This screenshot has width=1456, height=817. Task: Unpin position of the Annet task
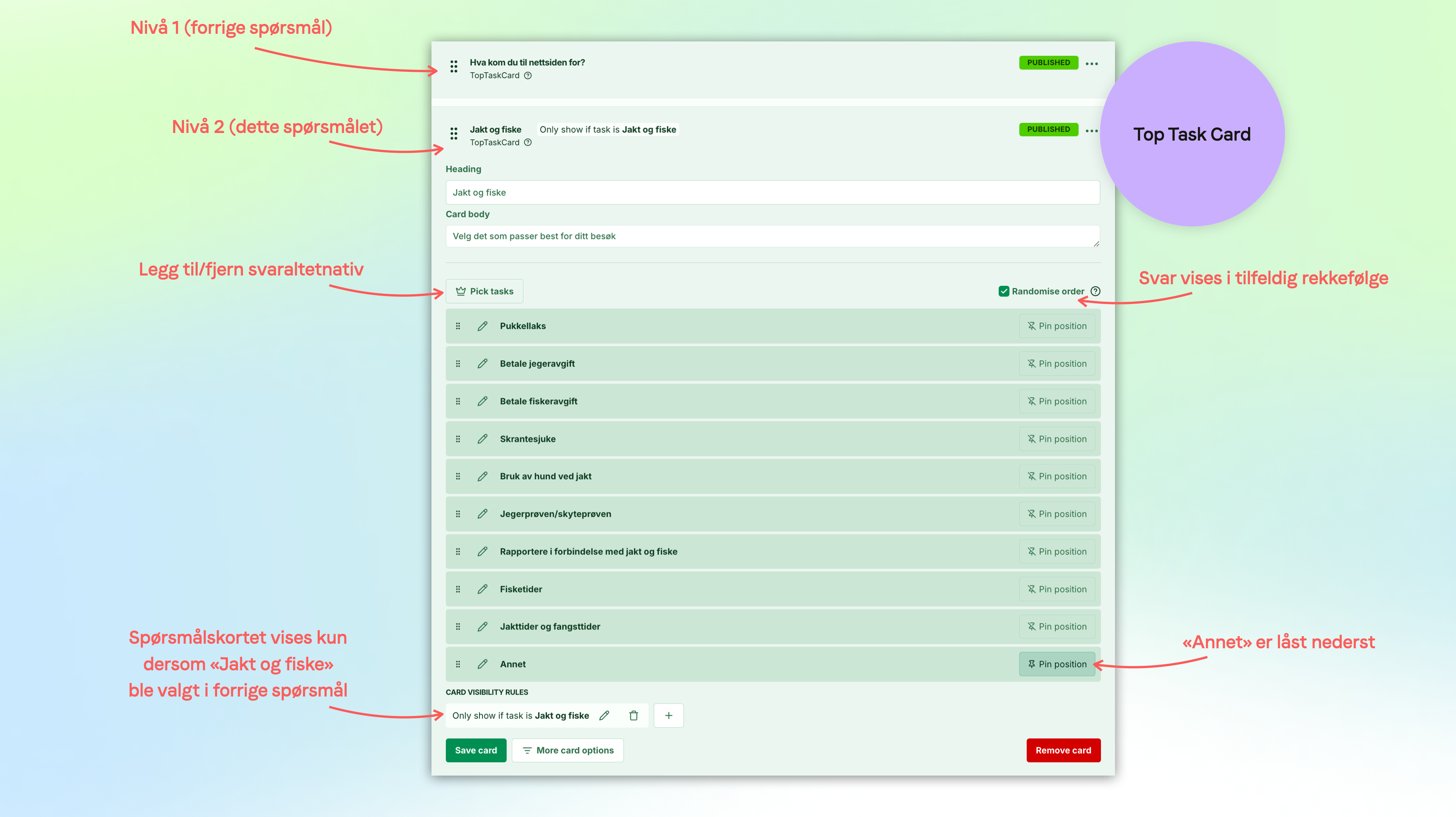point(1056,664)
